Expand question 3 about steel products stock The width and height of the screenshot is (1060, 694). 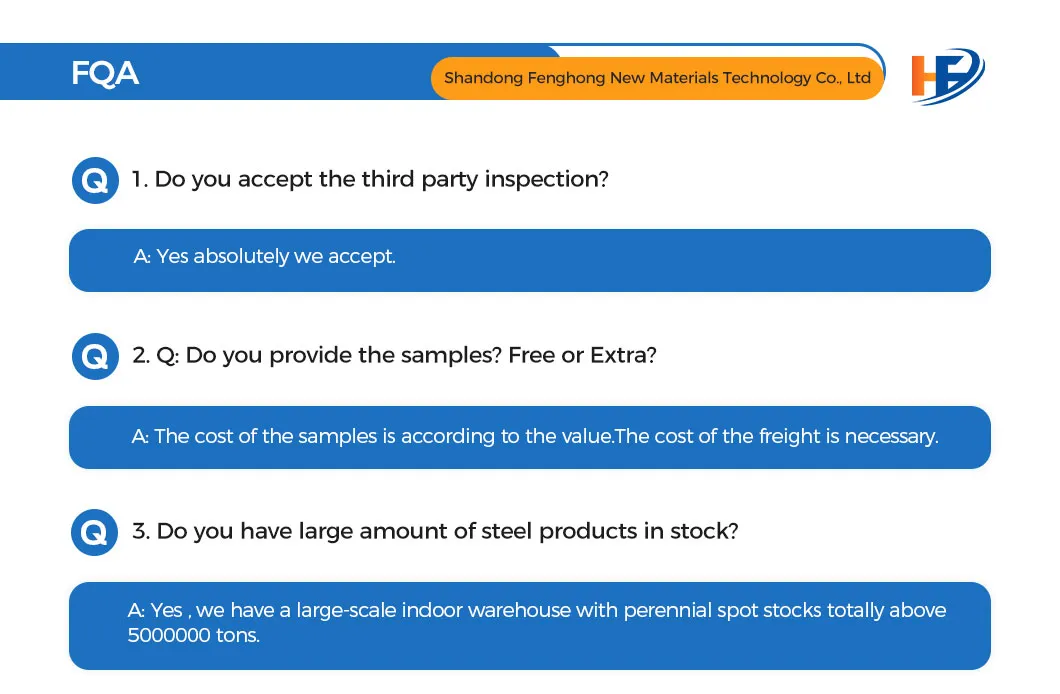(435, 531)
